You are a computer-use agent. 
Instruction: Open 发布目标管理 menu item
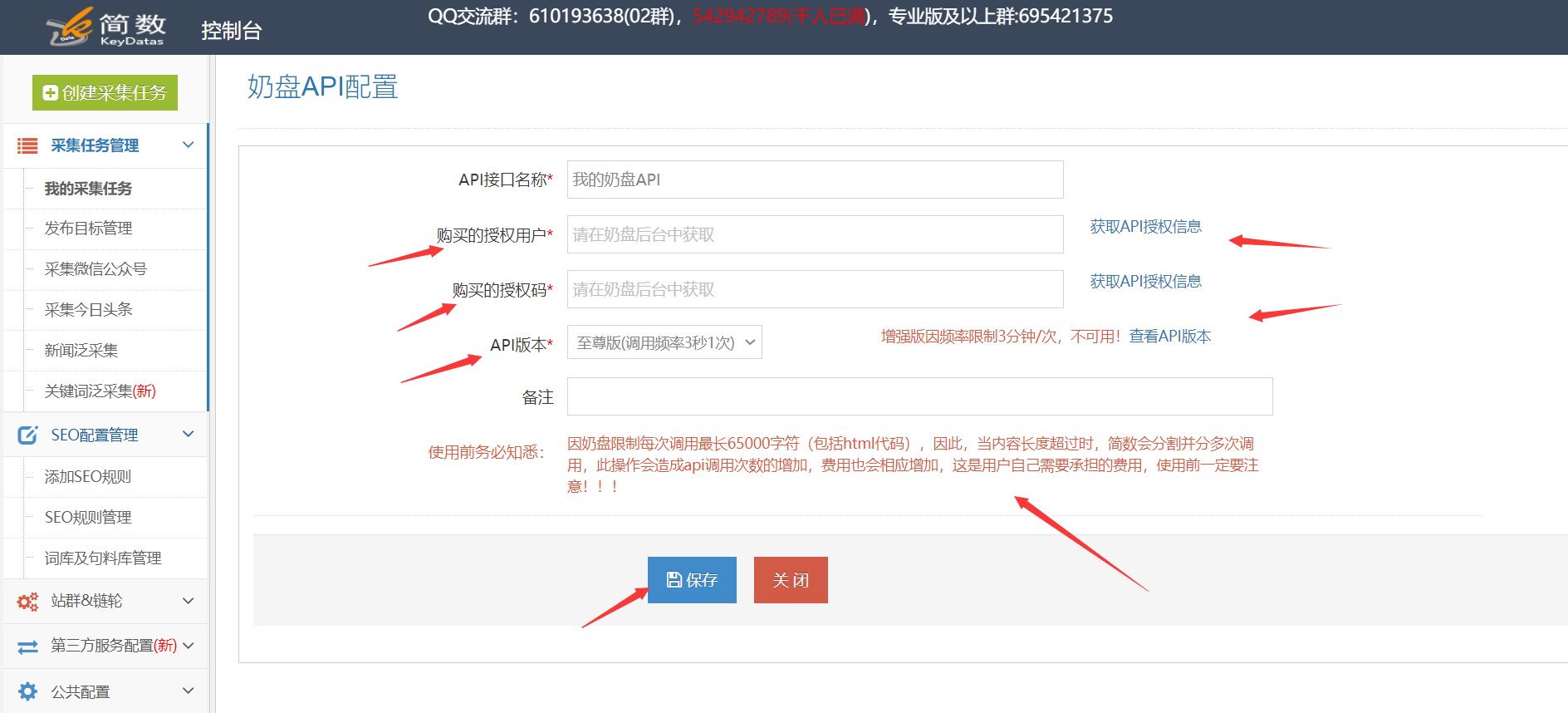(88, 229)
